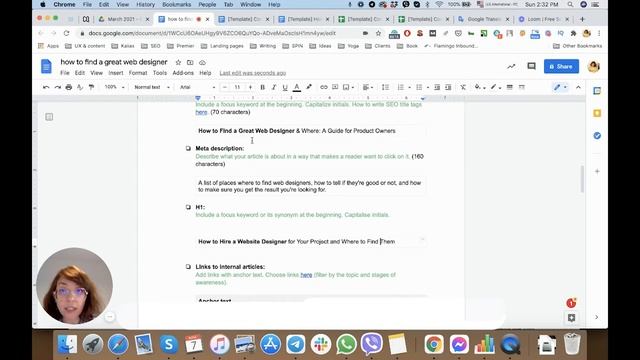Screen dimensions: 640x360
Task: Open the cell background color picker
Action: 480,87
